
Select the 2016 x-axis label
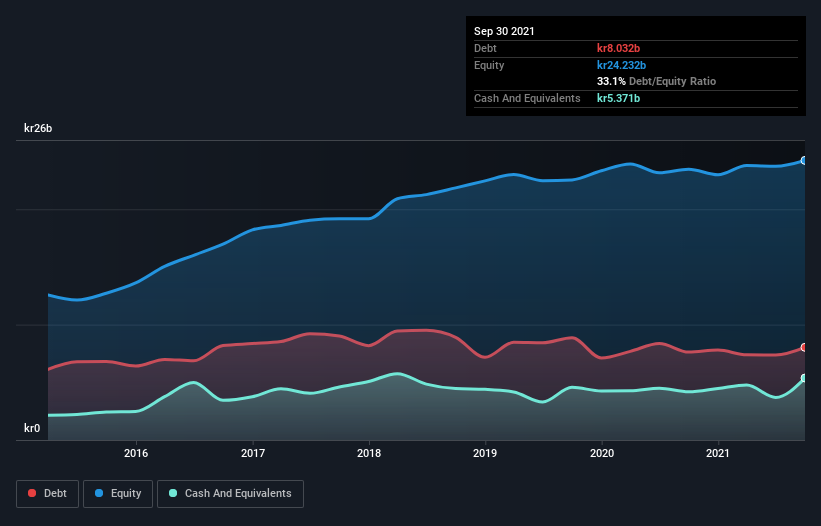pyautogui.click(x=137, y=454)
